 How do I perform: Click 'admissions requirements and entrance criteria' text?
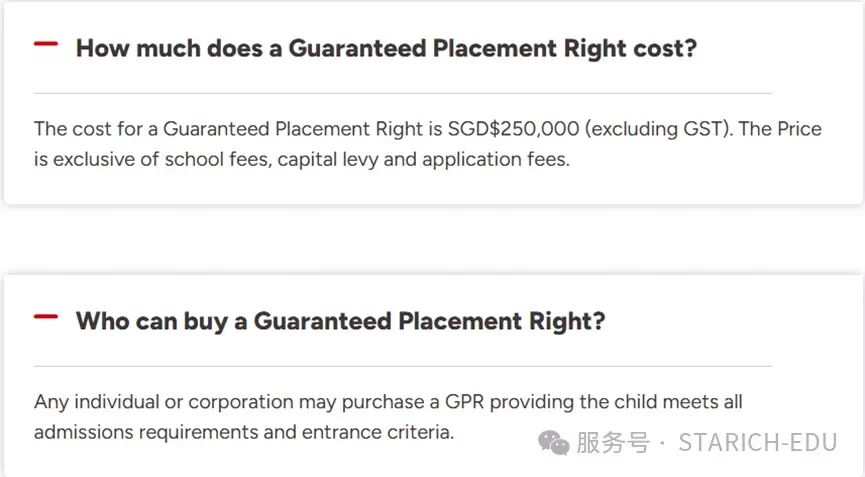(244, 432)
